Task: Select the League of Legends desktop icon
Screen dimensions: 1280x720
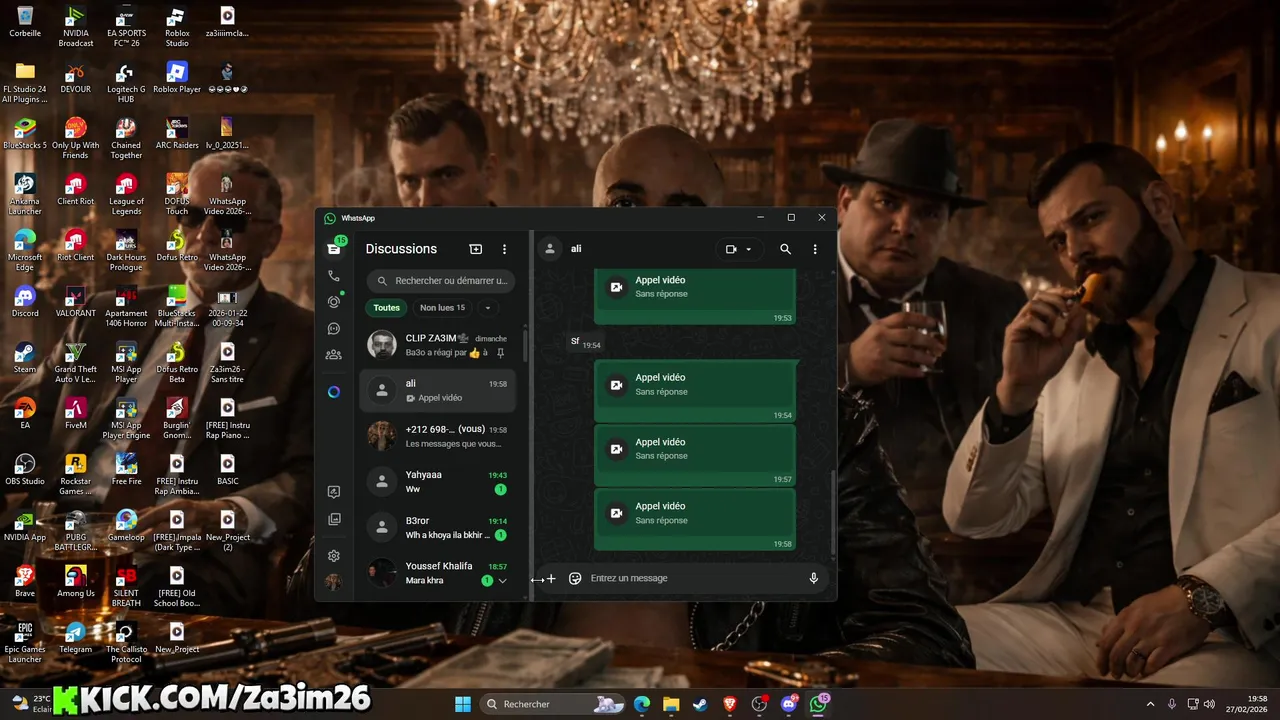Action: pyautogui.click(x=126, y=194)
